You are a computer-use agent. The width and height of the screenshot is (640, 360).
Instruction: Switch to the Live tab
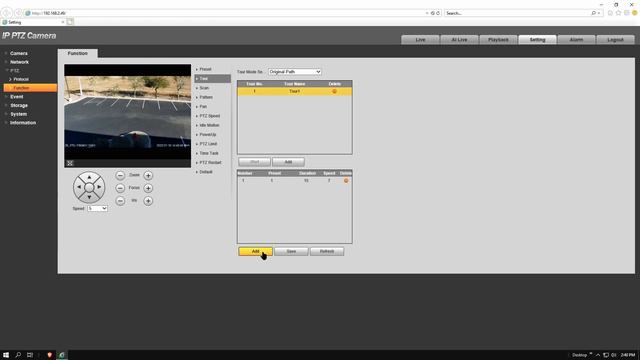[420, 40]
